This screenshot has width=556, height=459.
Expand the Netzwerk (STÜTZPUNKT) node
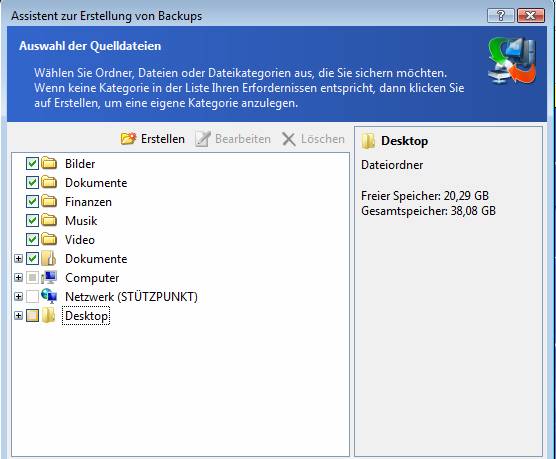click(x=18, y=296)
